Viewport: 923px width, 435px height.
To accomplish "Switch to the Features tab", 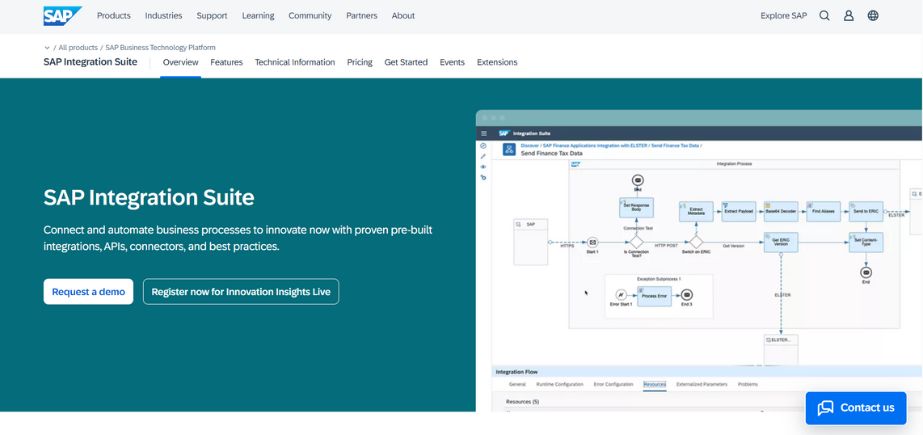I will coord(227,62).
